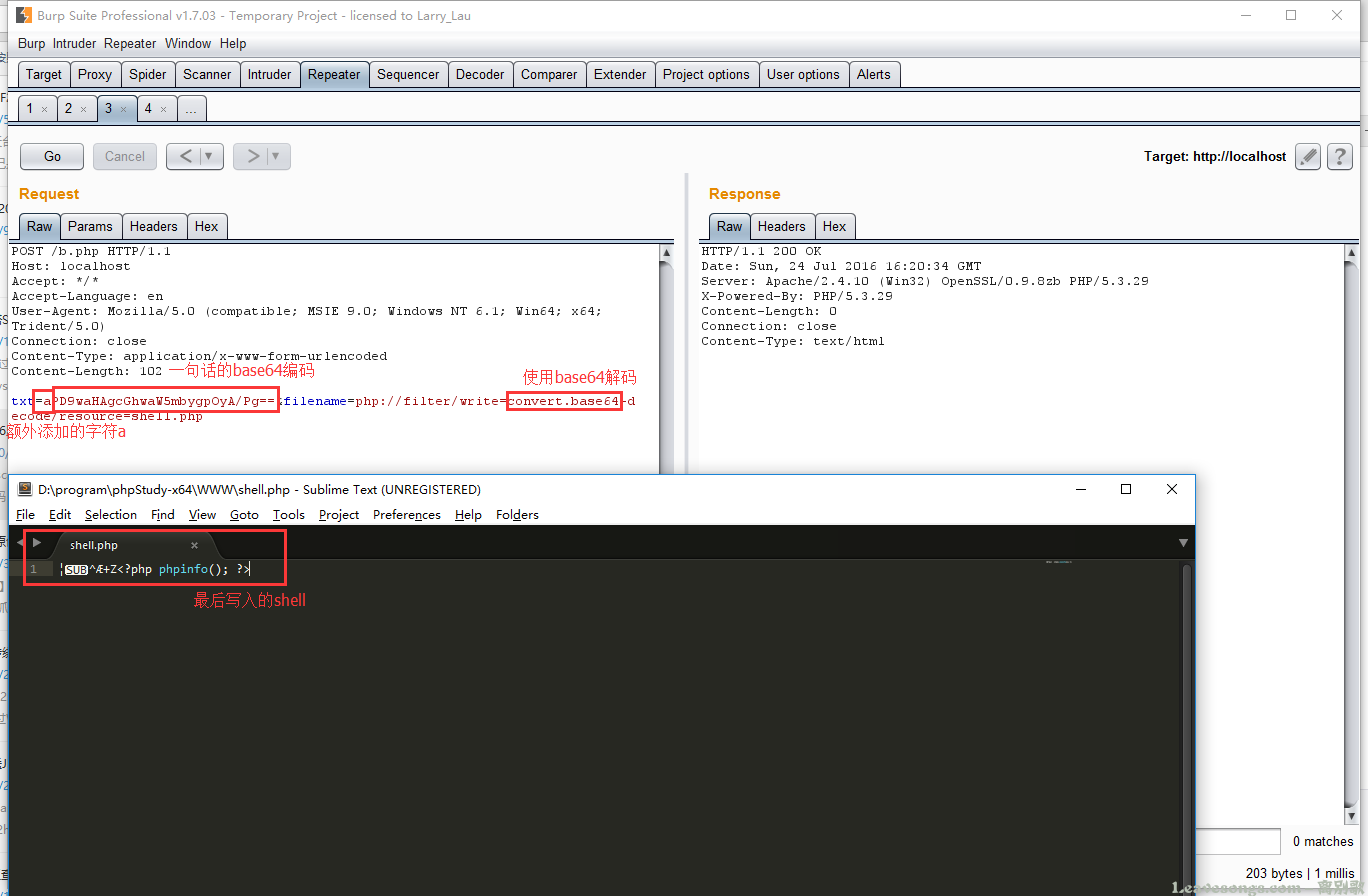The image size is (1368, 896).
Task: Go forward with the history next arrow
Action: click(x=252, y=156)
